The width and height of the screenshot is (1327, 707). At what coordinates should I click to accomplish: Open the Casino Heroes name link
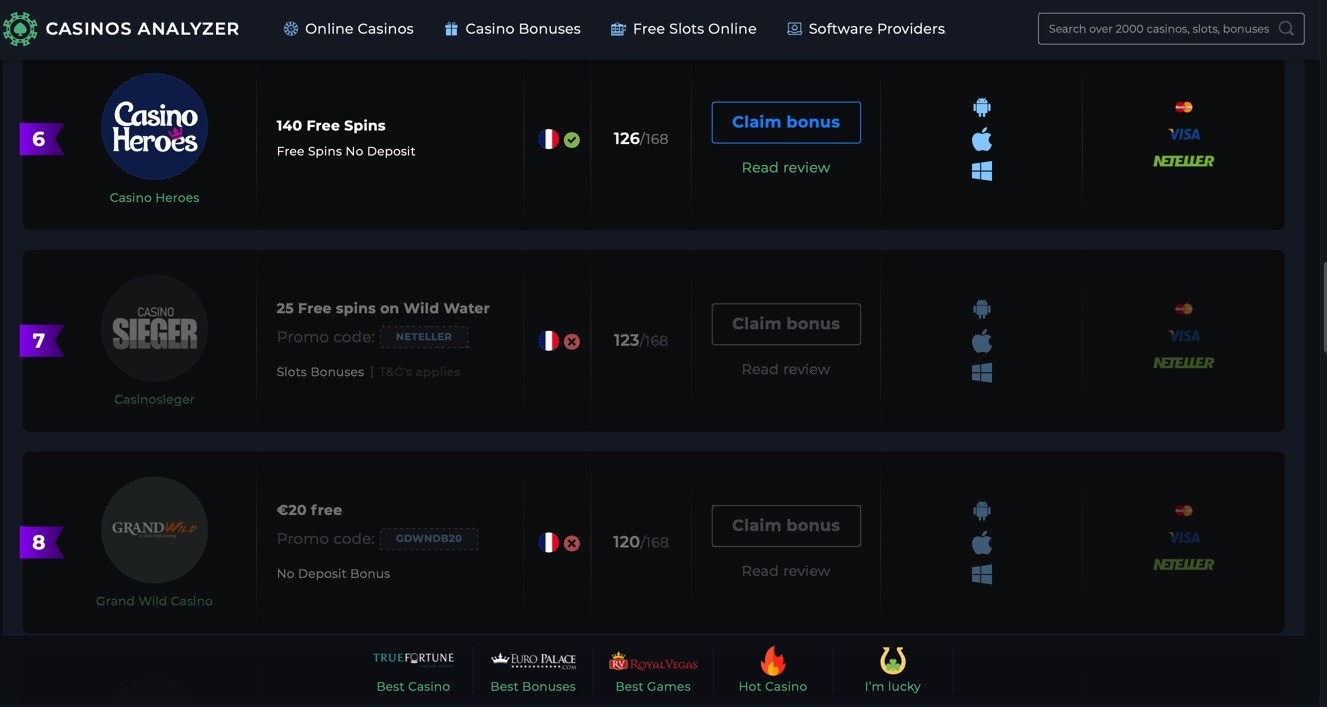click(154, 198)
